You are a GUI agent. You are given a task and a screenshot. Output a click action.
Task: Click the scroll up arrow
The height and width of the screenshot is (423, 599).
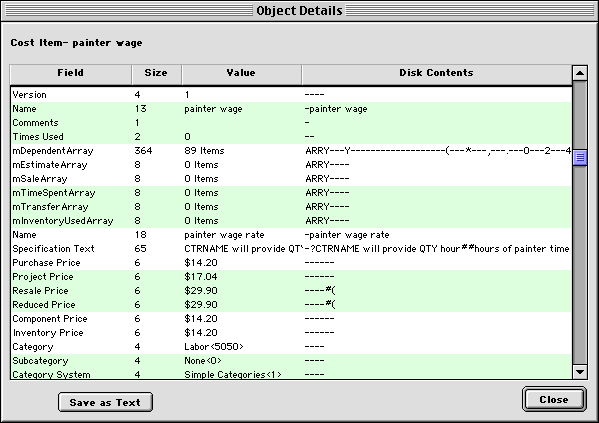coord(580,73)
